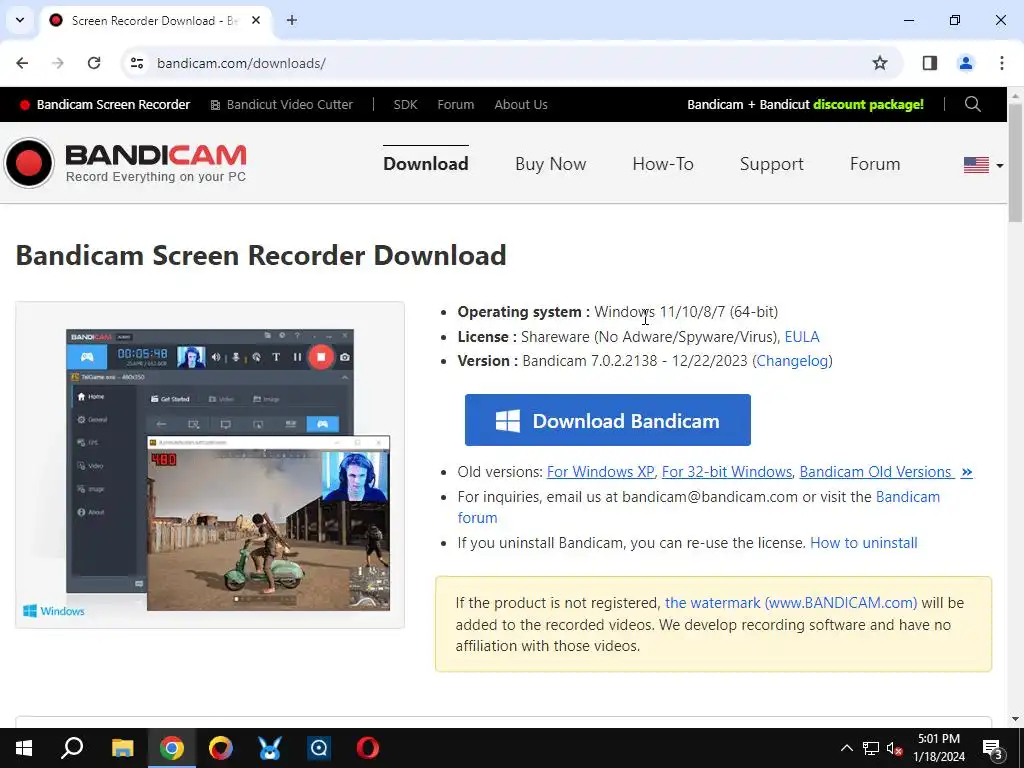The height and width of the screenshot is (768, 1024).
Task: Switch to Chrome in the taskbar
Action: coord(172,748)
